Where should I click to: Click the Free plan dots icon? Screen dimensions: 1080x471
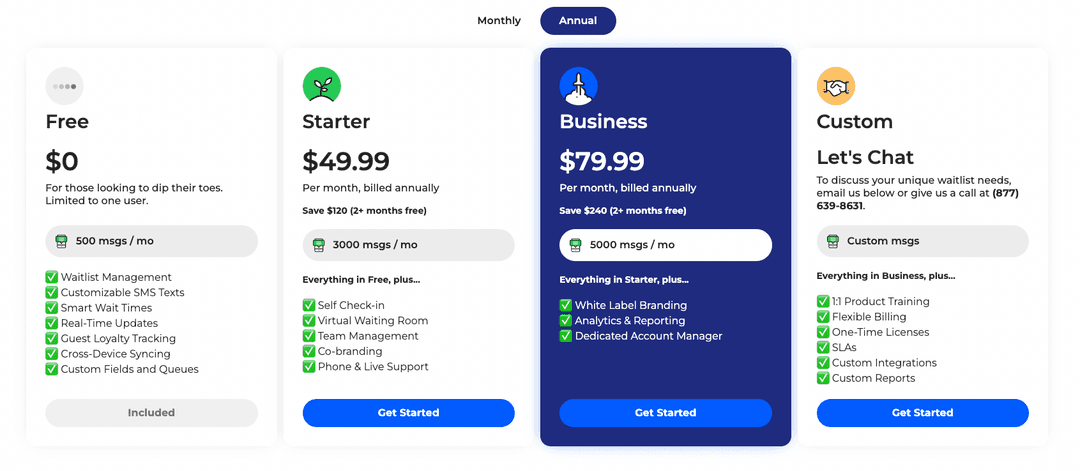coord(65,86)
